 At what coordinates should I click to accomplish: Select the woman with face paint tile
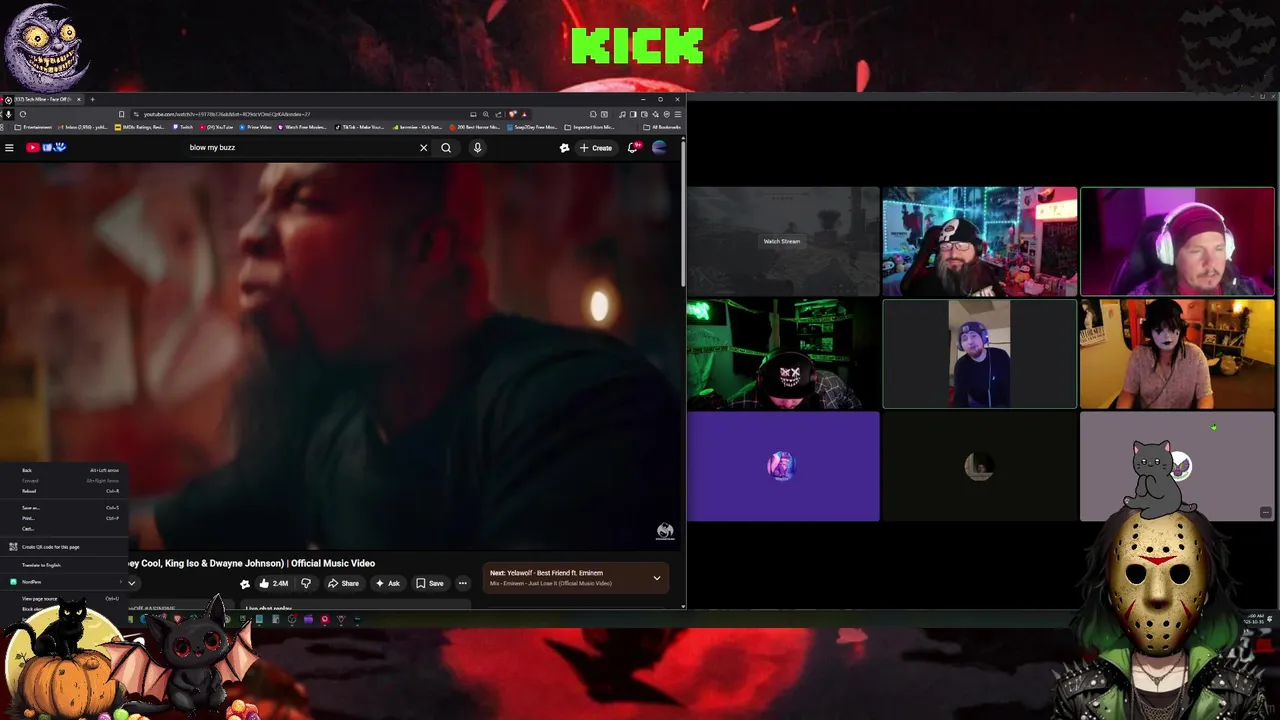tap(1178, 354)
